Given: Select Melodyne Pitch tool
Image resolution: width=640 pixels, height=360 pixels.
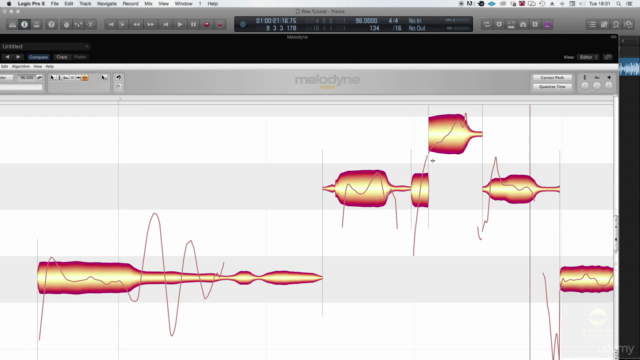Looking at the screenshot, I should click(59, 78).
